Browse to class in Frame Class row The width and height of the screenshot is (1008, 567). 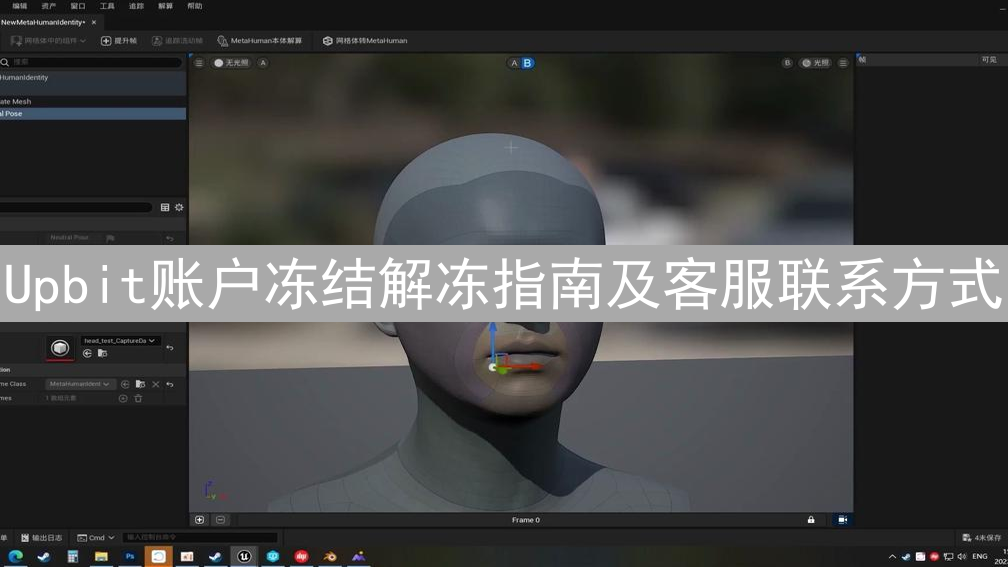(140, 384)
